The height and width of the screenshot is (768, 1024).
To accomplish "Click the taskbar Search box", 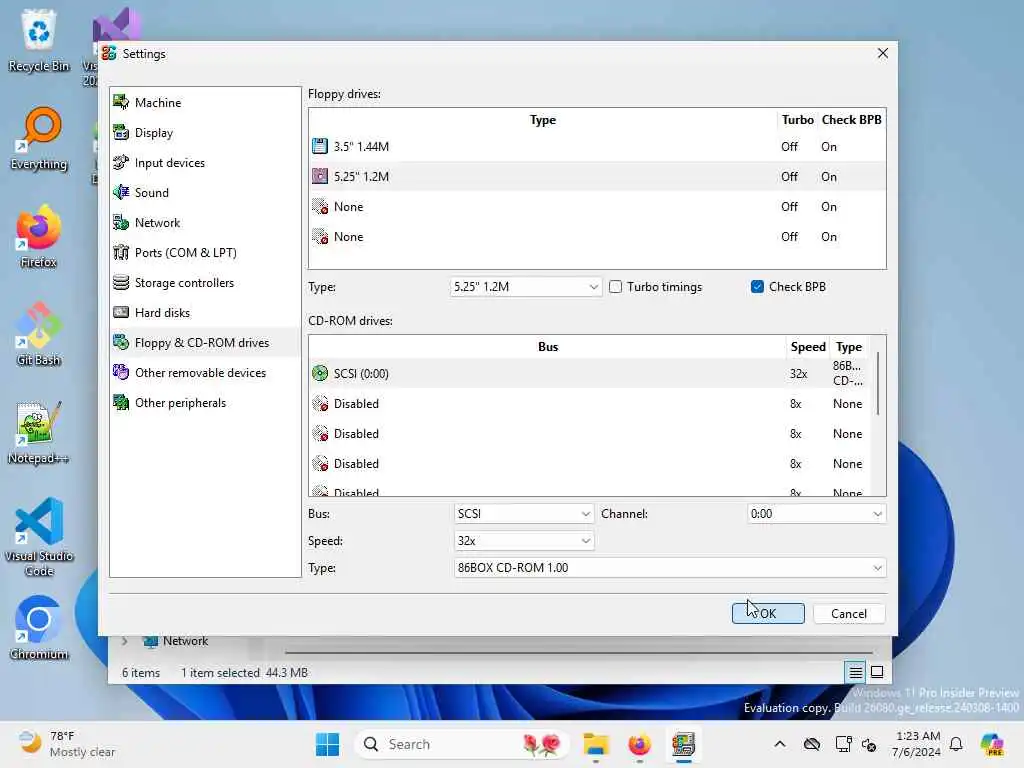I will pos(462,744).
